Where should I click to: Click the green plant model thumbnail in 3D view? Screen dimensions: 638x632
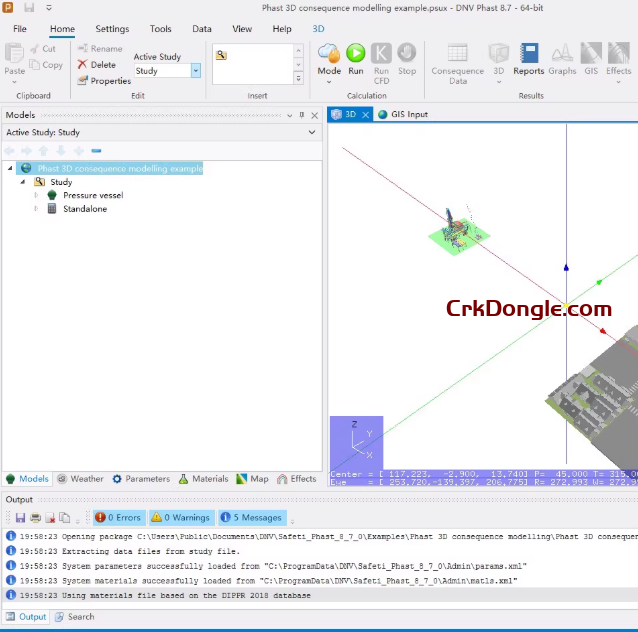pos(459,232)
